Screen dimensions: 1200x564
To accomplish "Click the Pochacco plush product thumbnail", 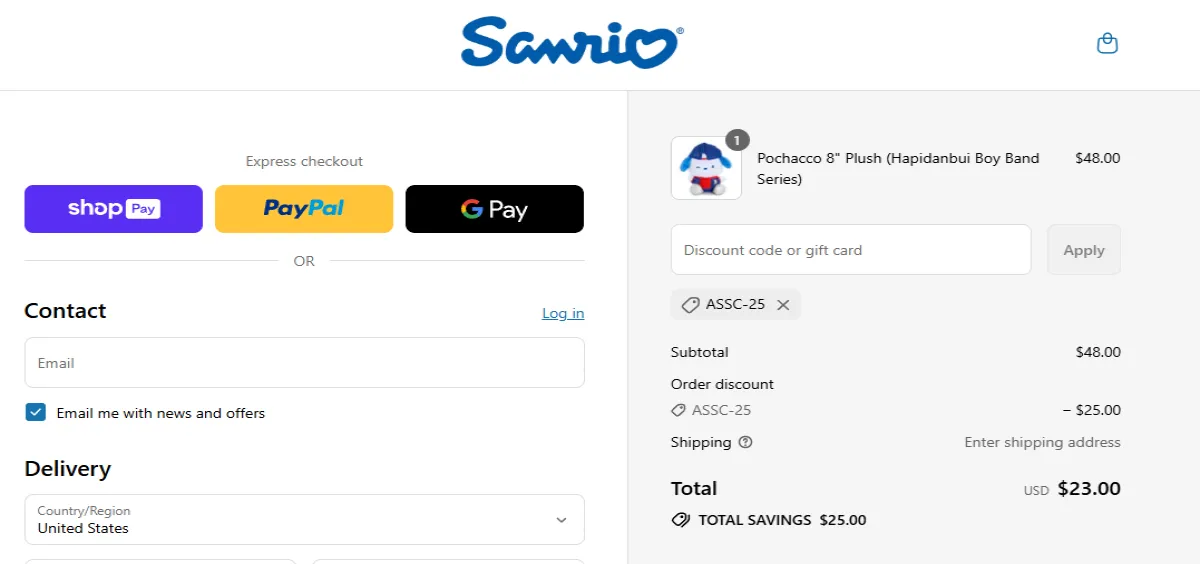I will click(x=706, y=168).
